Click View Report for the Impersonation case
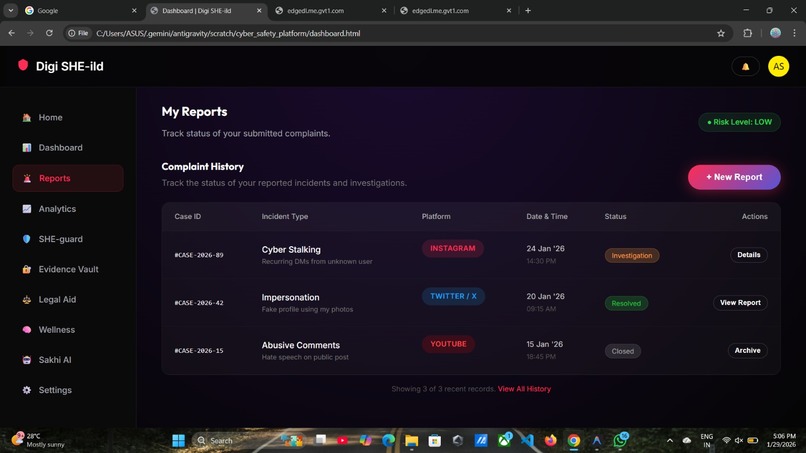806x453 pixels. point(740,303)
